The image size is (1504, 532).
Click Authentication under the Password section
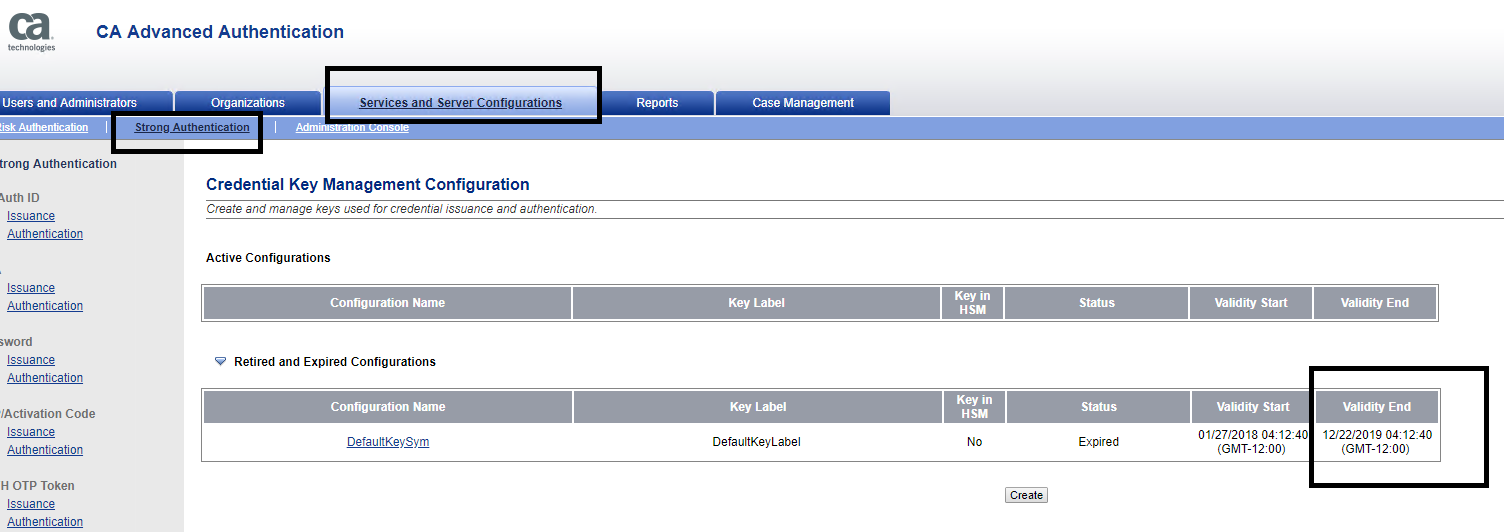point(45,378)
